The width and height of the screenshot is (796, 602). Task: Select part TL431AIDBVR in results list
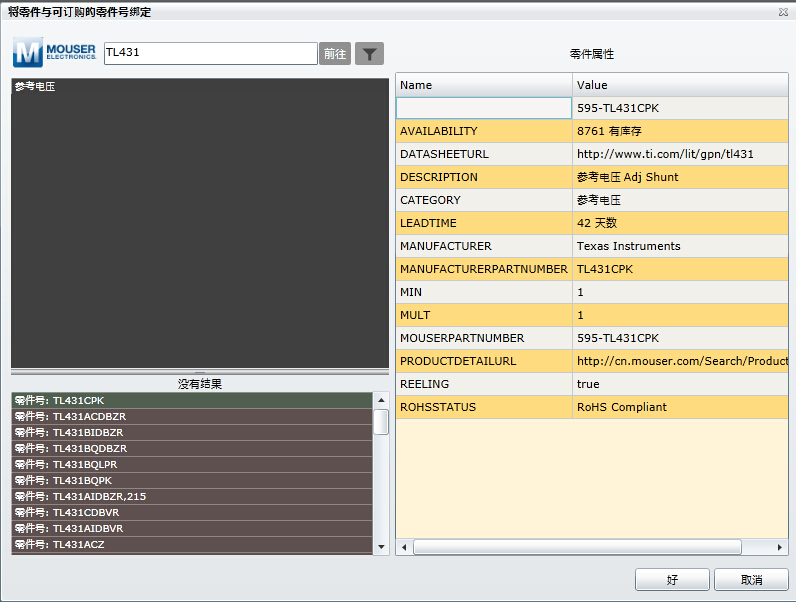coord(192,528)
